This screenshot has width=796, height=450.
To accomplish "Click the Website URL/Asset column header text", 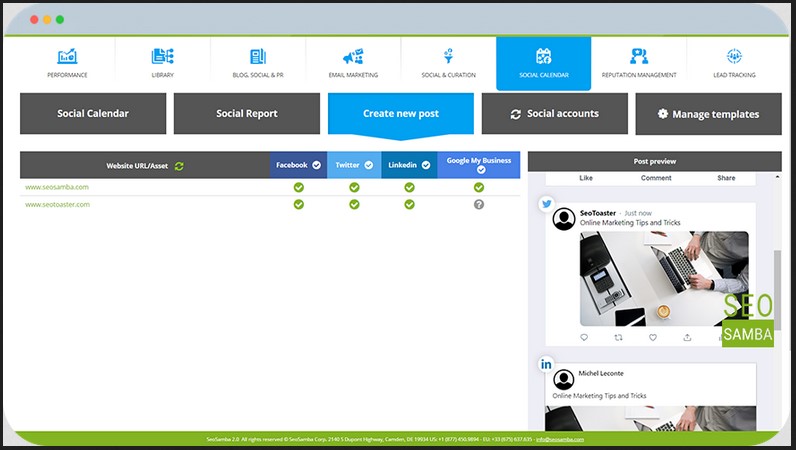I will [x=137, y=166].
